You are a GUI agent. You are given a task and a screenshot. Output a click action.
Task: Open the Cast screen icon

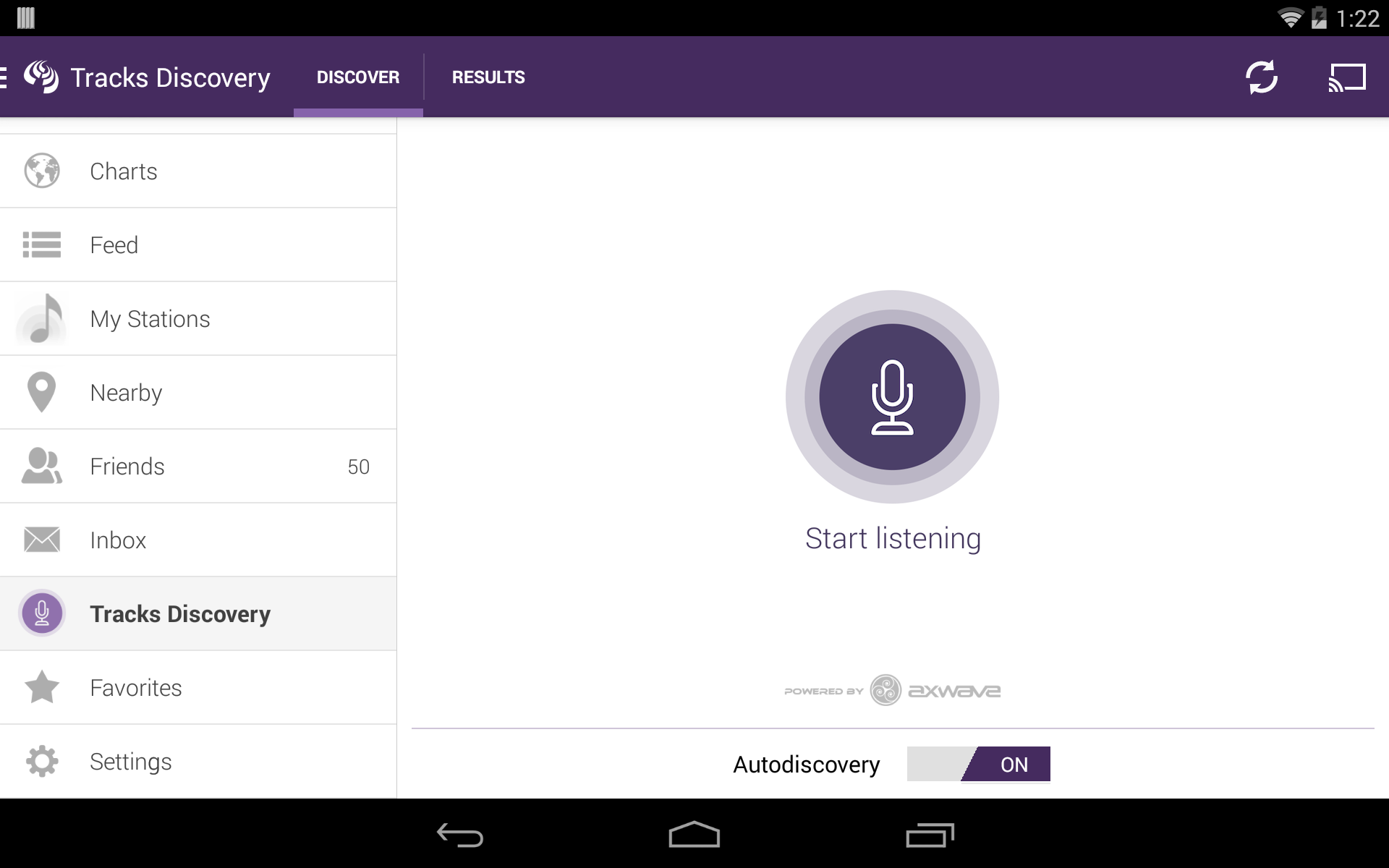1346,77
